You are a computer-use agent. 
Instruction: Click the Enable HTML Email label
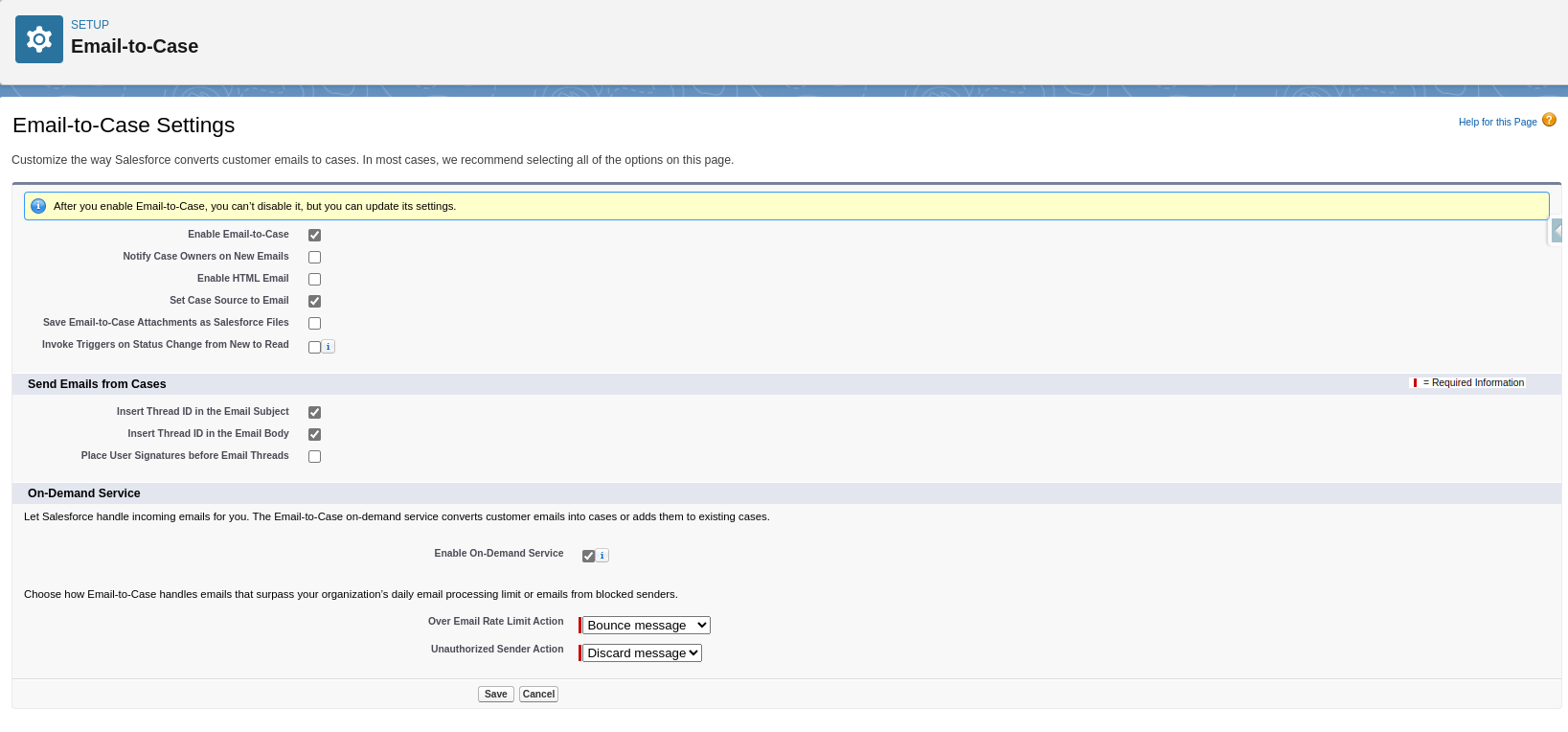[x=243, y=279]
